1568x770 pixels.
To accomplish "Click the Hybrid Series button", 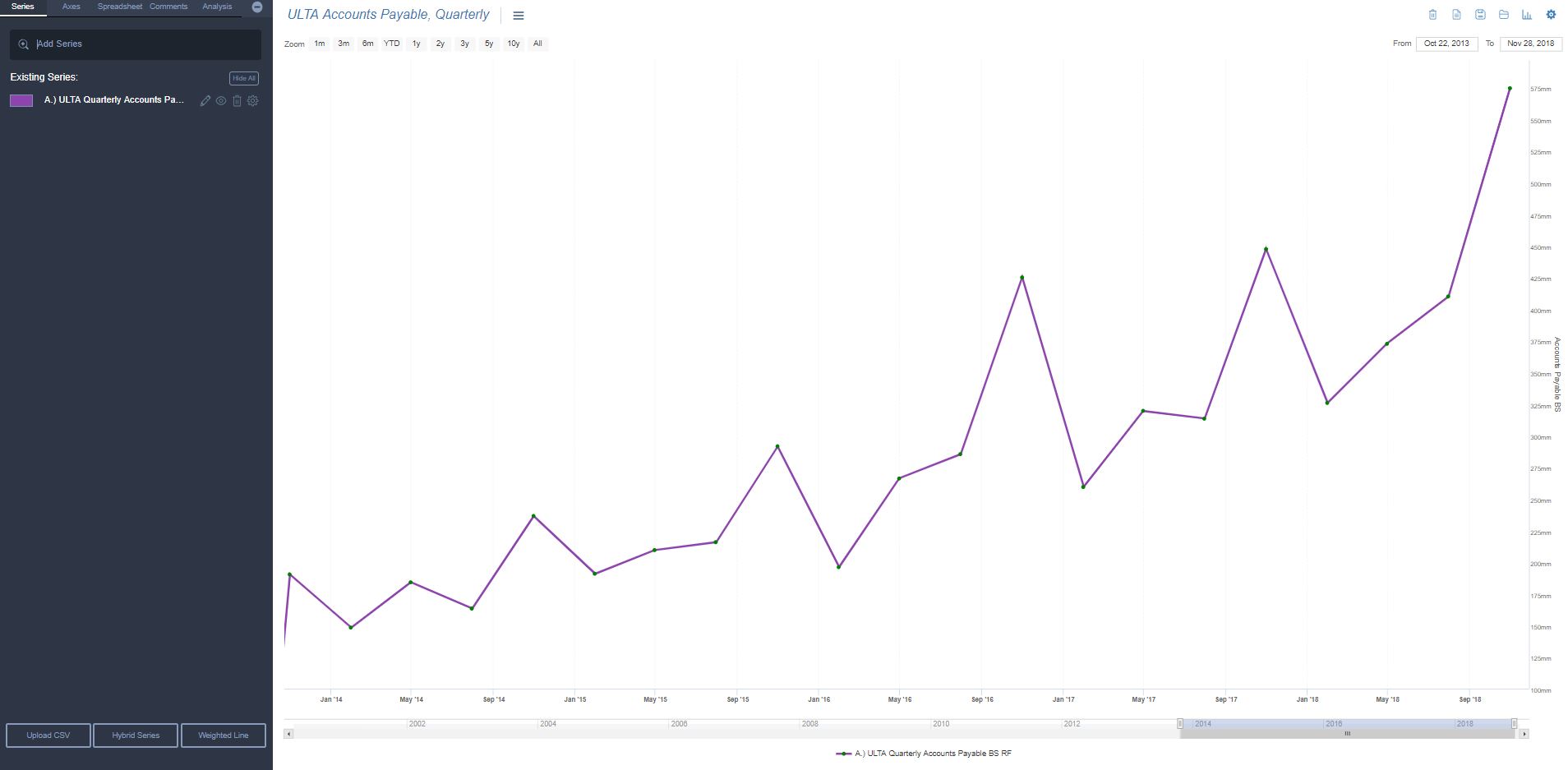I will 136,735.
